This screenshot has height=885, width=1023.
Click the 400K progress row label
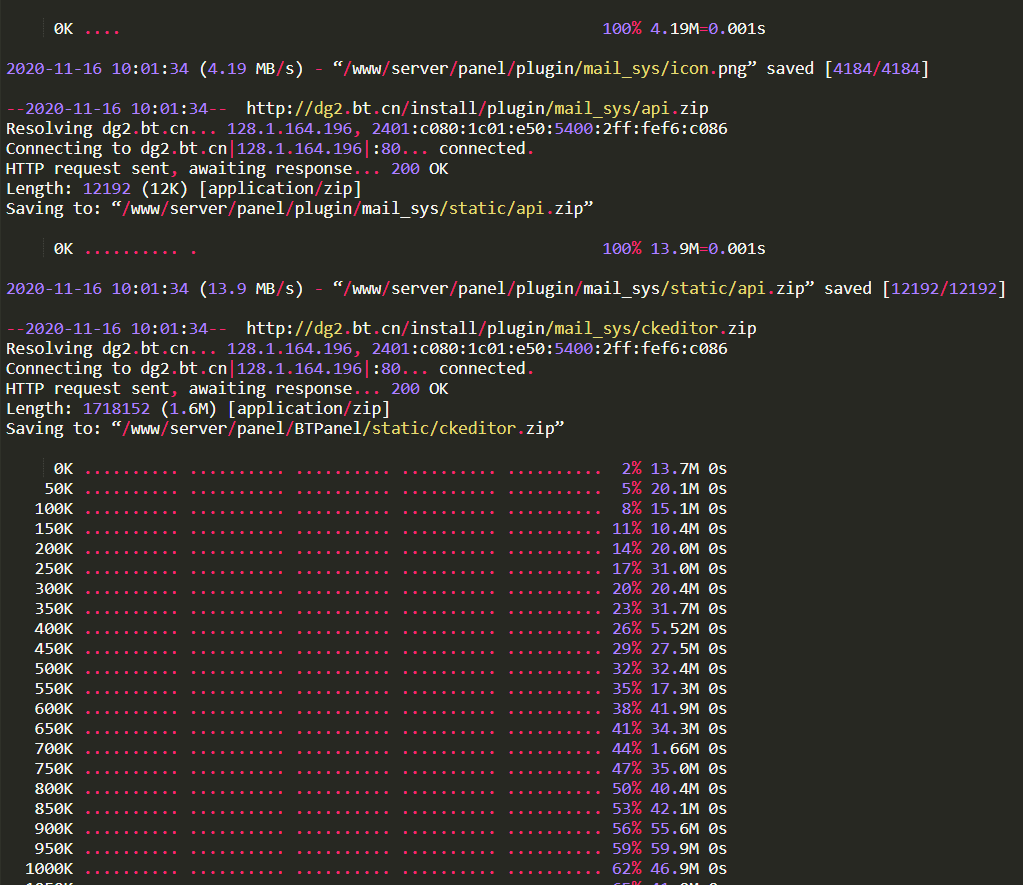53,629
